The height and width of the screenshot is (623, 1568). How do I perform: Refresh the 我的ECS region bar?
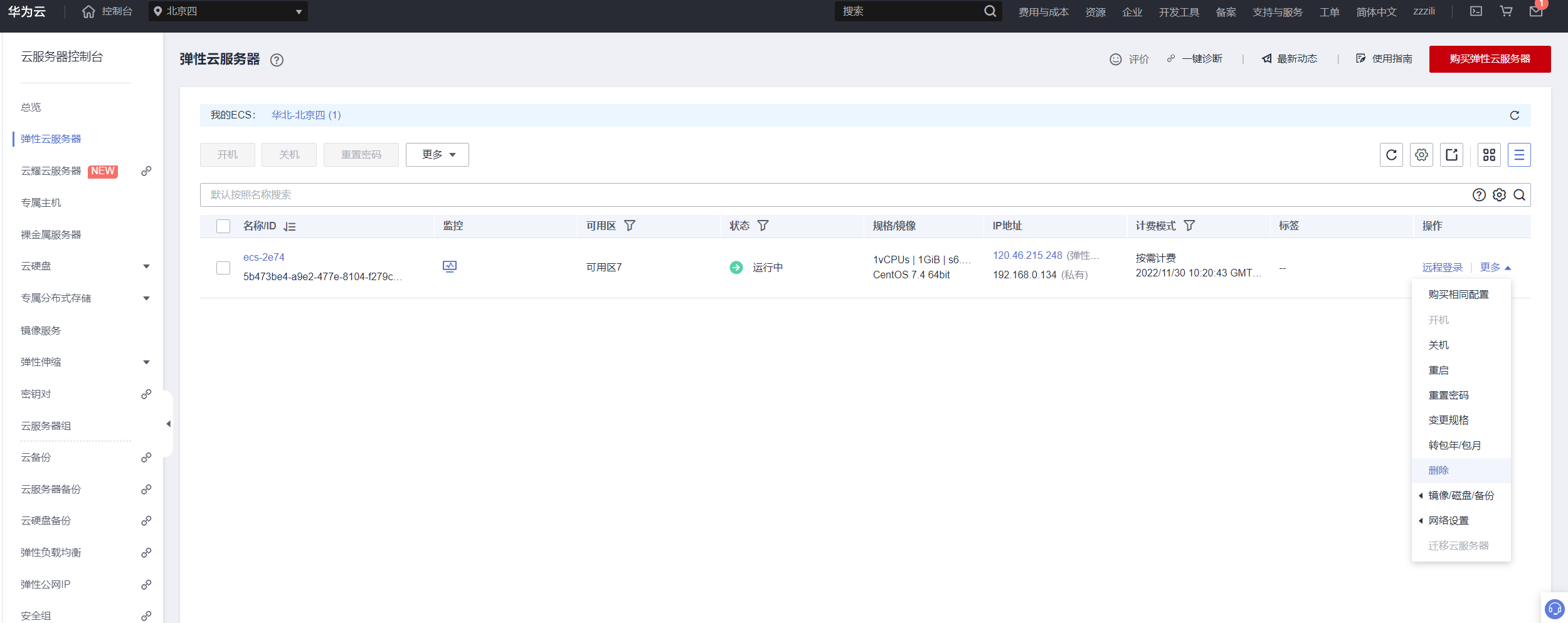(x=1514, y=115)
